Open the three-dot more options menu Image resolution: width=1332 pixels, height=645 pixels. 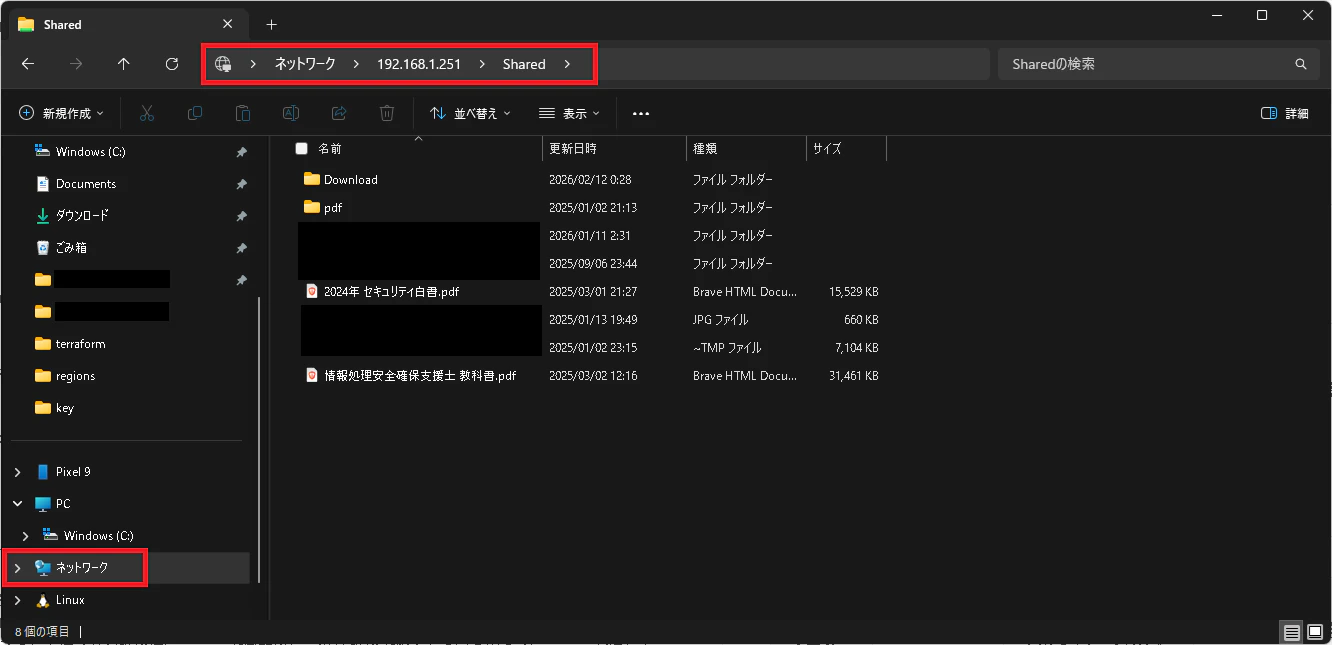641,113
